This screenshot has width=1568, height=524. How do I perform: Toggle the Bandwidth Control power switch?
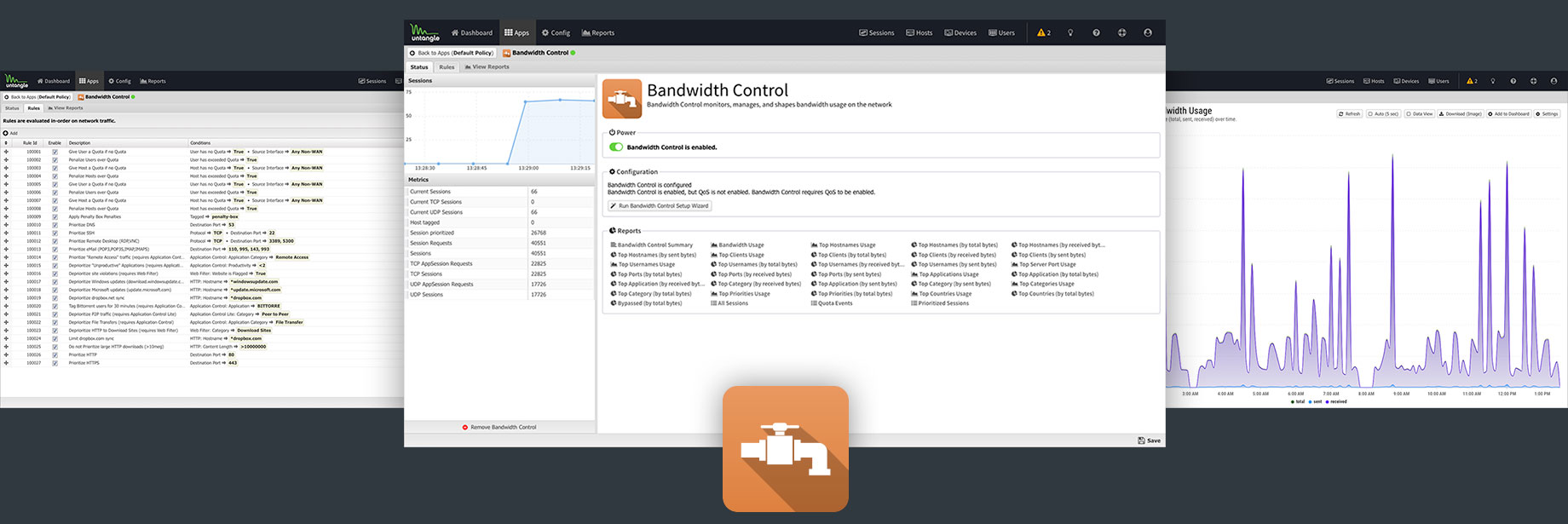(616, 147)
